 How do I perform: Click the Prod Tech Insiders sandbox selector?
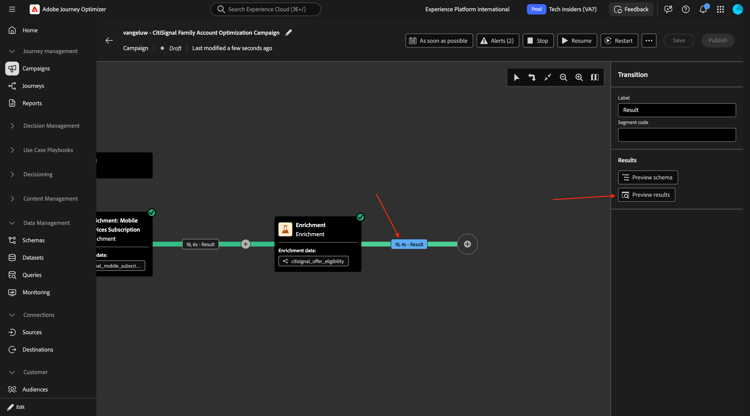pos(562,9)
